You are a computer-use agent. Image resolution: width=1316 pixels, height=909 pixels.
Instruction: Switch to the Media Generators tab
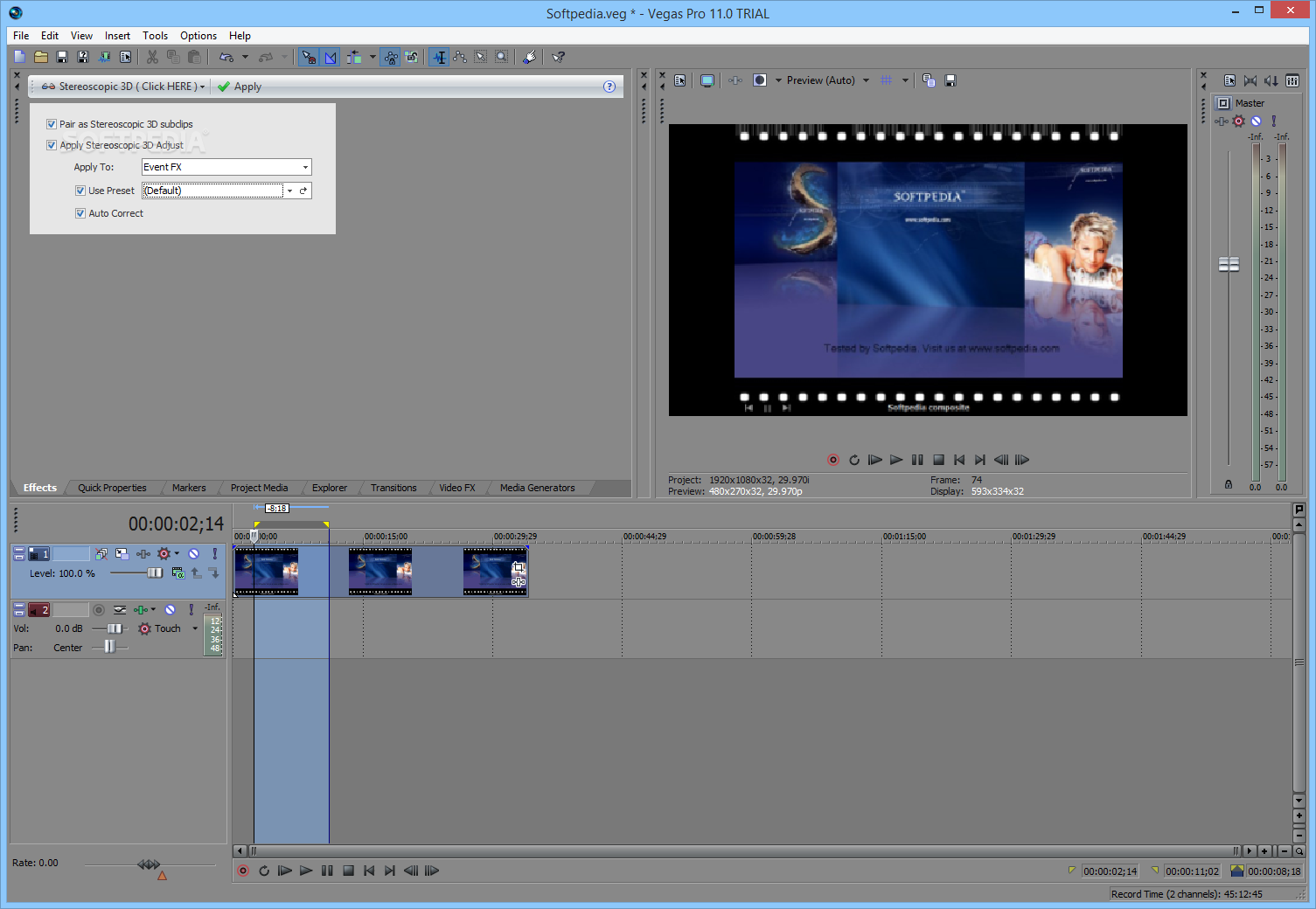point(538,488)
